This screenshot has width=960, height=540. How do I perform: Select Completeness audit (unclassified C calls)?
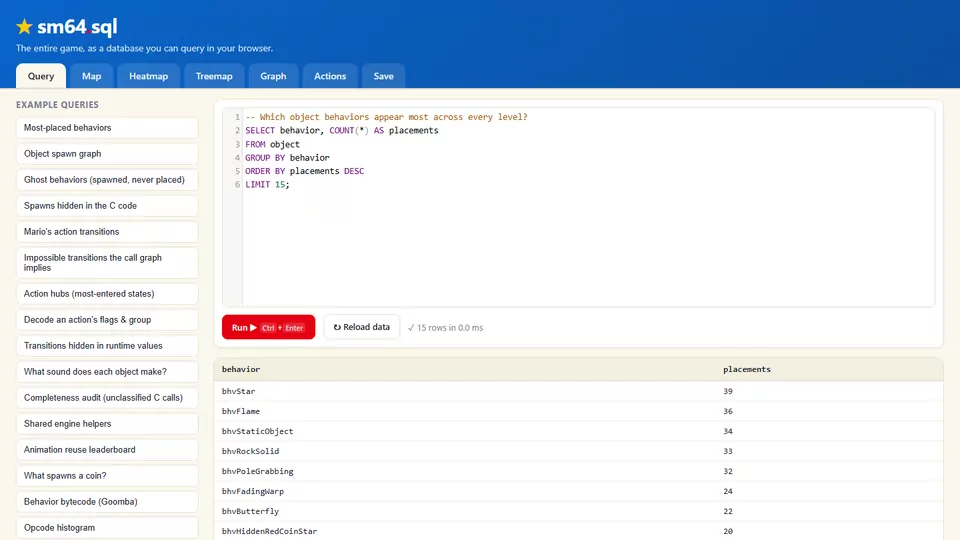(x=107, y=398)
